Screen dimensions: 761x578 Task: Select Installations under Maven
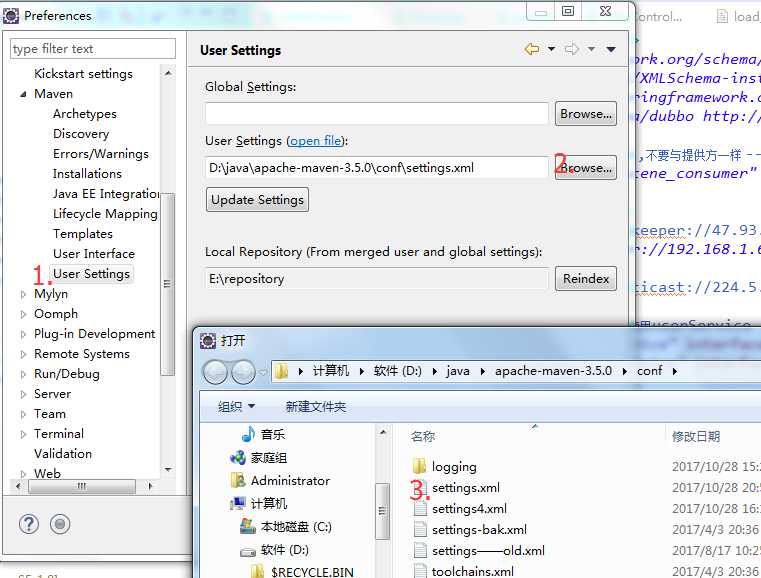click(x=87, y=174)
